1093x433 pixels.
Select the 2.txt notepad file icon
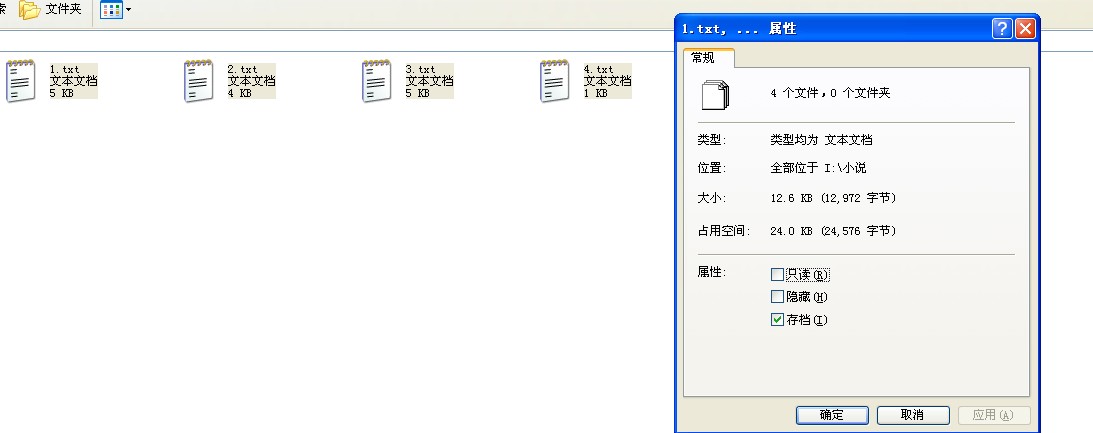199,81
